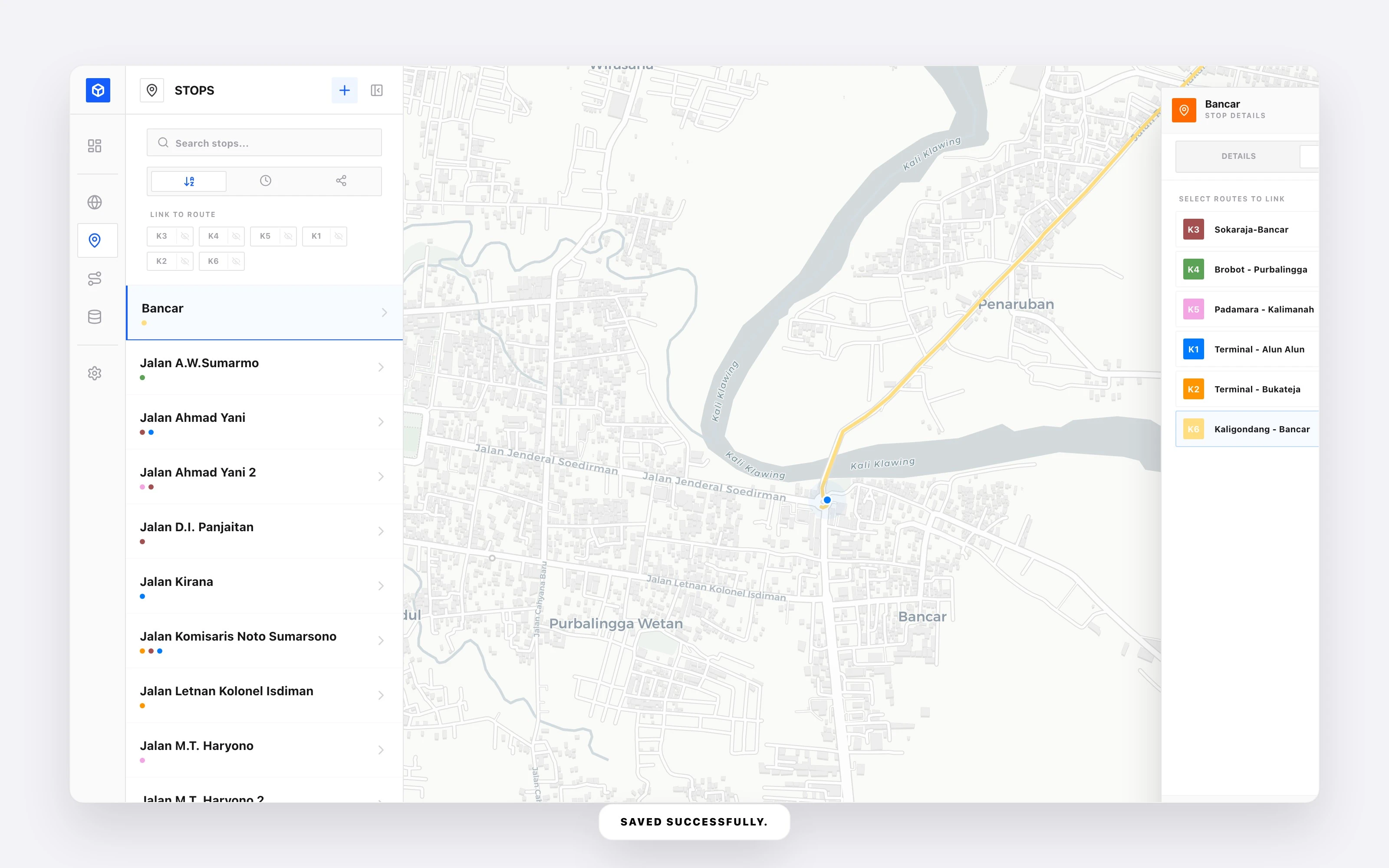1389x868 pixels.
Task: Link route Sokaraja-Bancar to this stop
Action: point(1251,229)
